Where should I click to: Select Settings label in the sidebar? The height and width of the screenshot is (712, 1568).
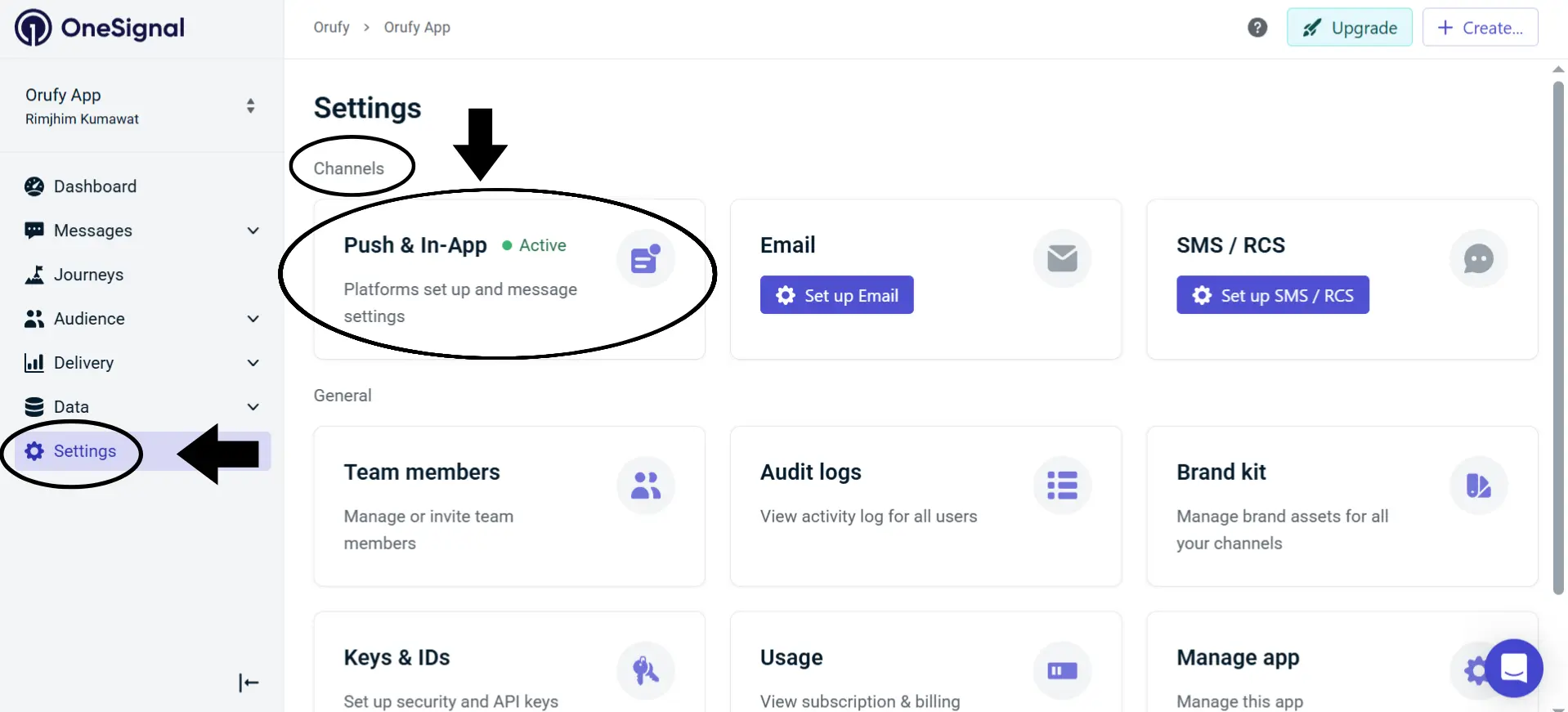click(x=85, y=451)
